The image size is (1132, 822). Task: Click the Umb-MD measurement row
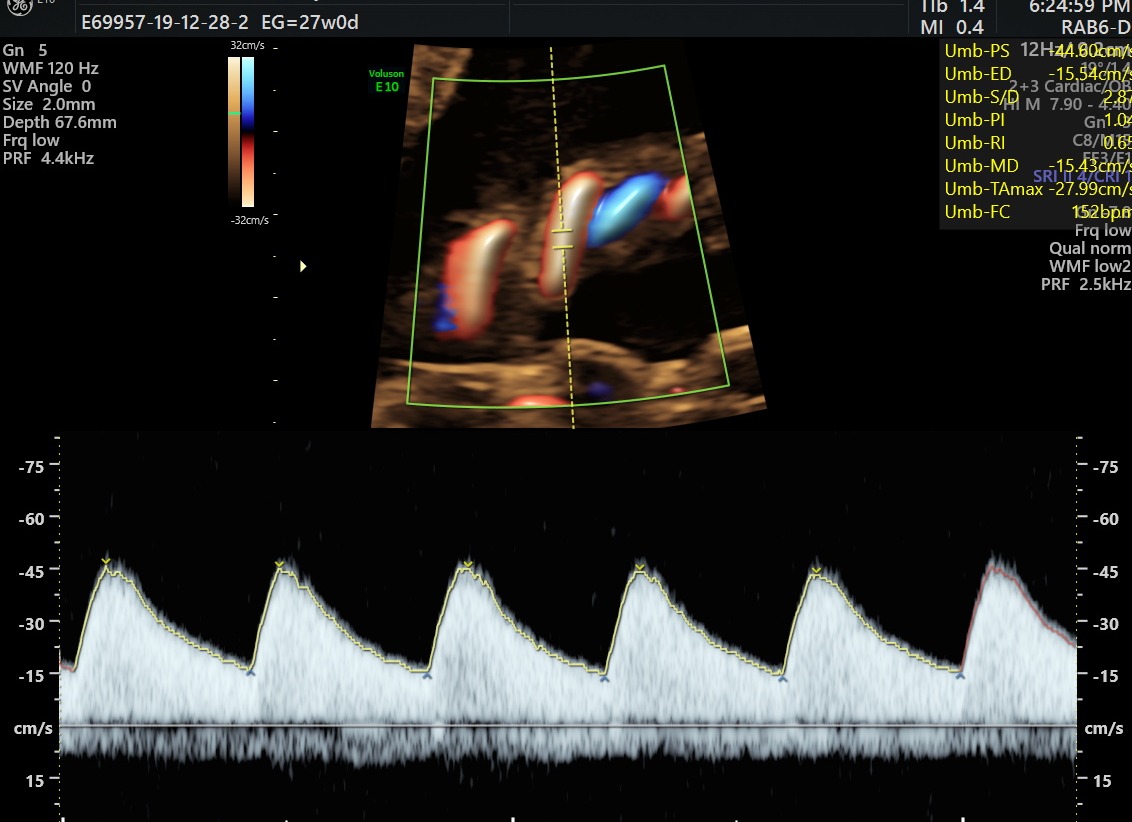pyautogui.click(x=1037, y=167)
